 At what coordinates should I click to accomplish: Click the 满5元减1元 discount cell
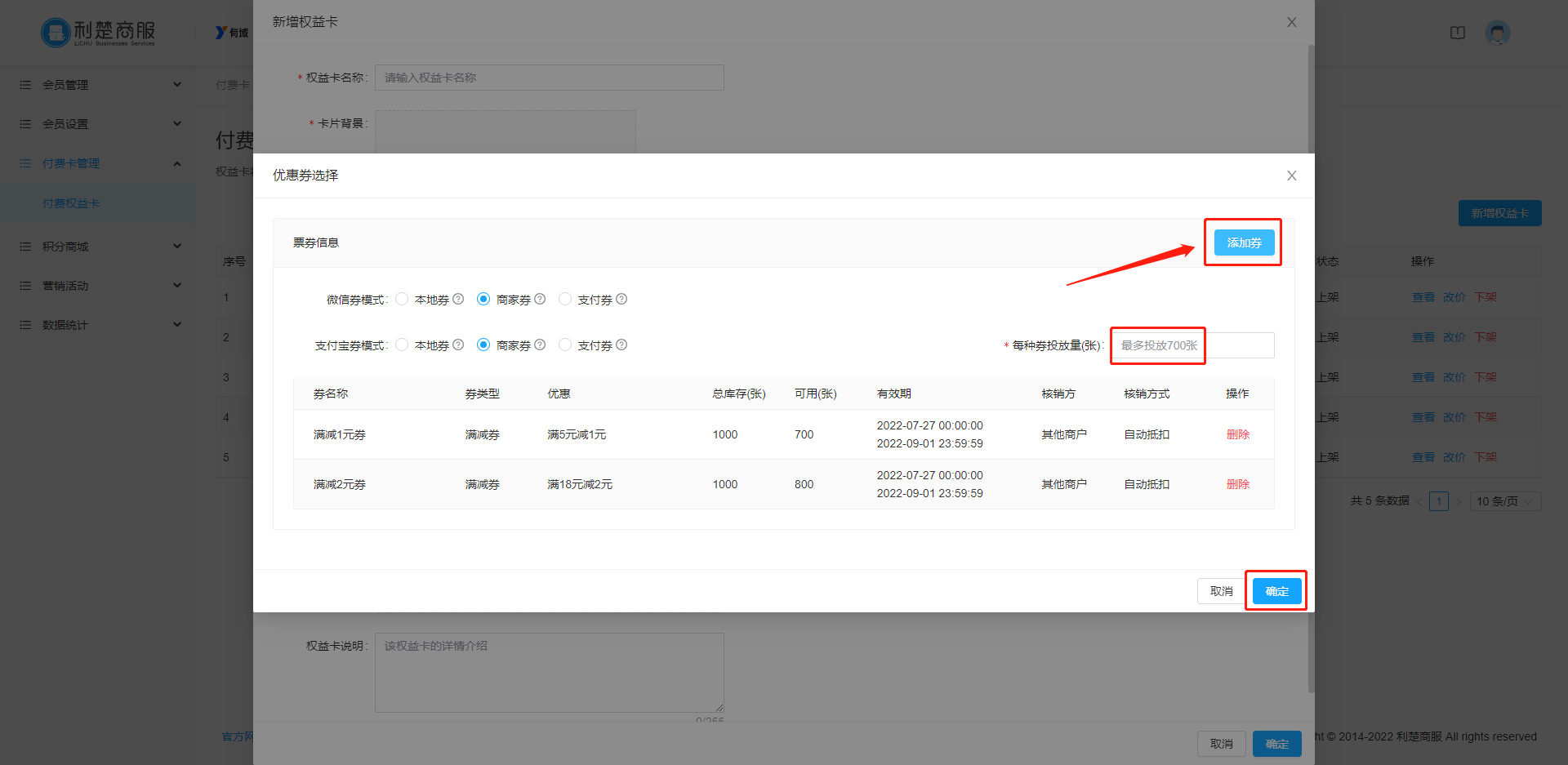point(577,434)
